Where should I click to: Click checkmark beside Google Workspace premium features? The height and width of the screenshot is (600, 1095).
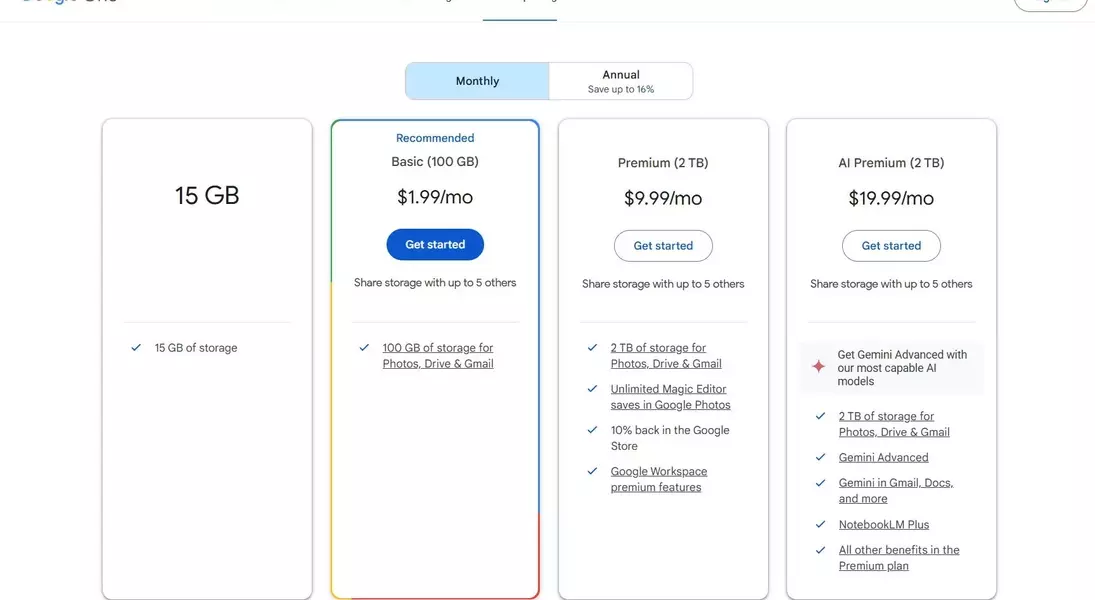pos(592,471)
